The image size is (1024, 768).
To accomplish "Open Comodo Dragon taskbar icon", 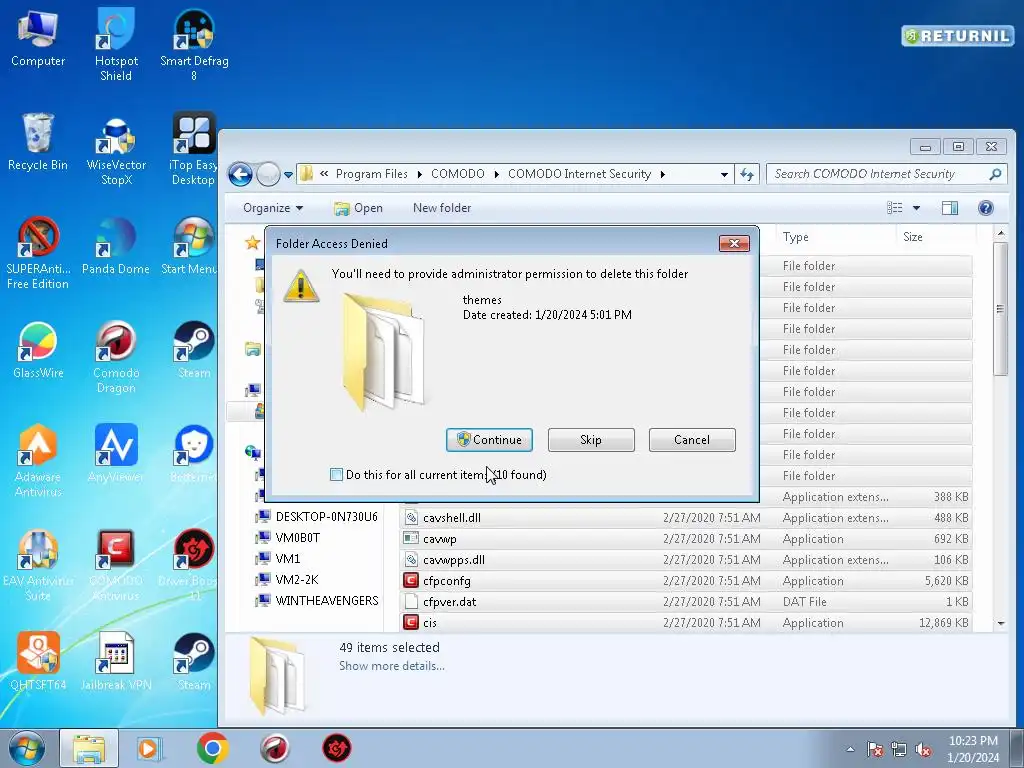I will 275,748.
